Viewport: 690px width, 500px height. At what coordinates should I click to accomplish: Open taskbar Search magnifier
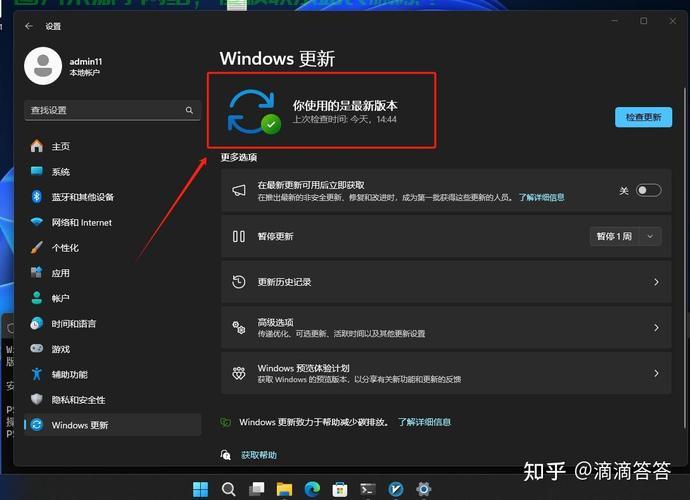(x=228, y=489)
